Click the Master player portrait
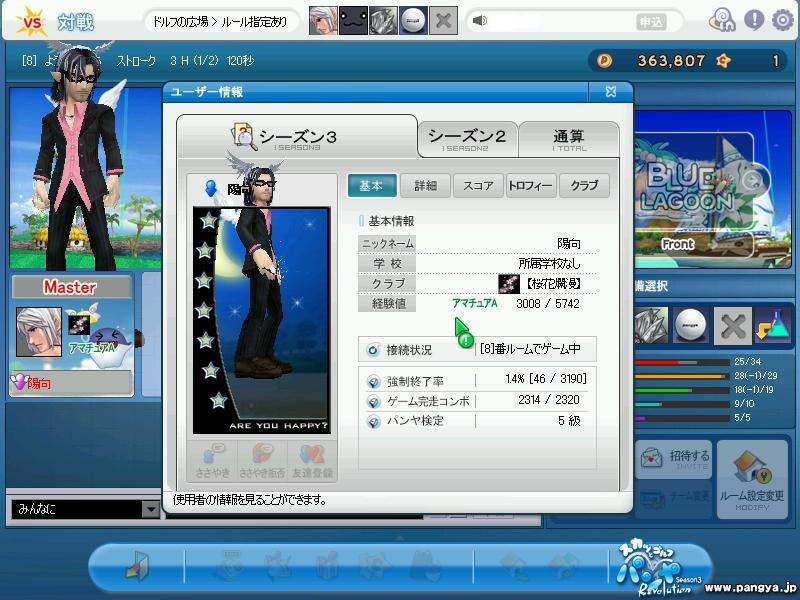The image size is (800, 600). pos(39,332)
